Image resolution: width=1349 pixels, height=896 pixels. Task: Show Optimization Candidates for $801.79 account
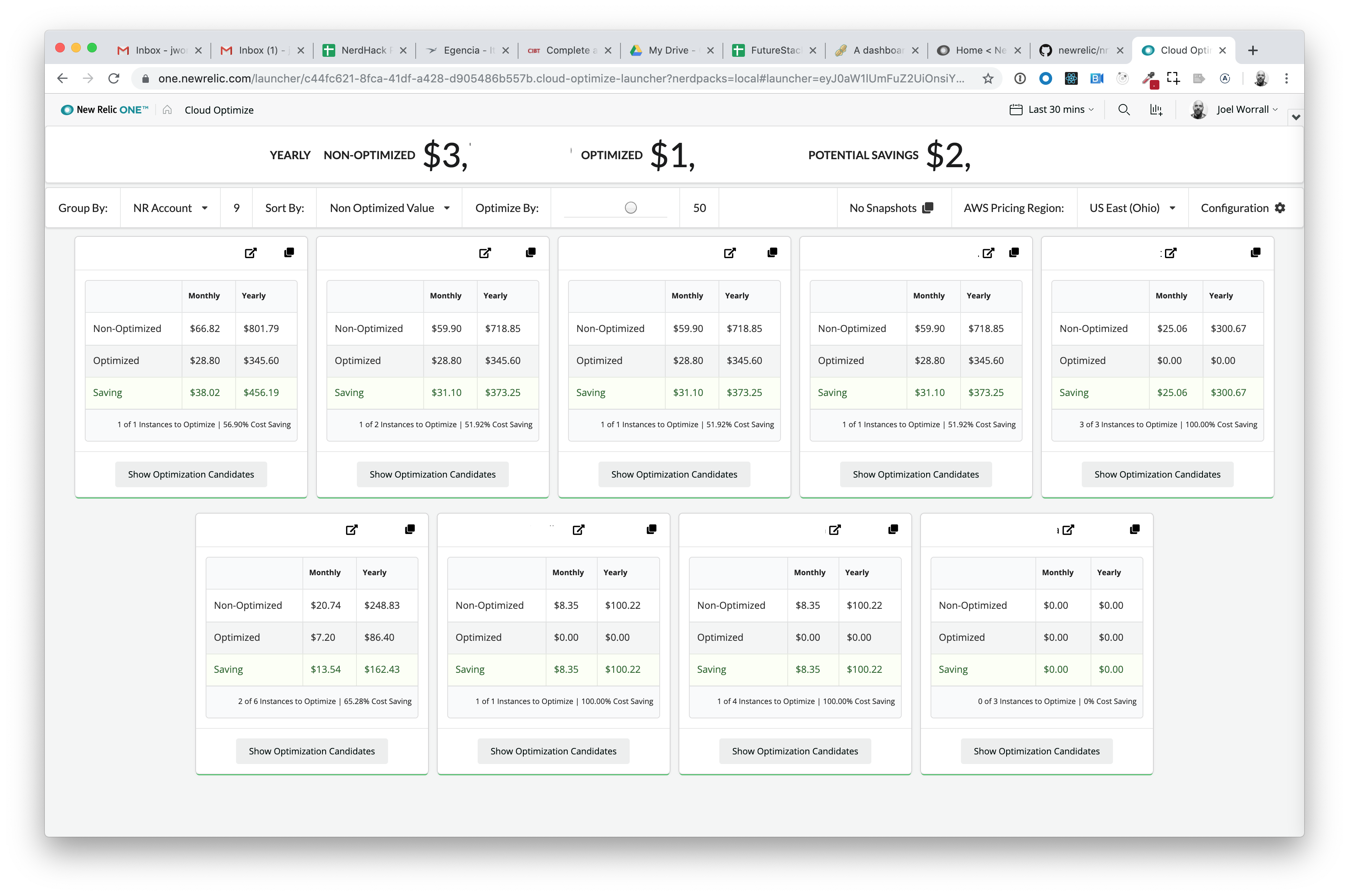(x=191, y=474)
